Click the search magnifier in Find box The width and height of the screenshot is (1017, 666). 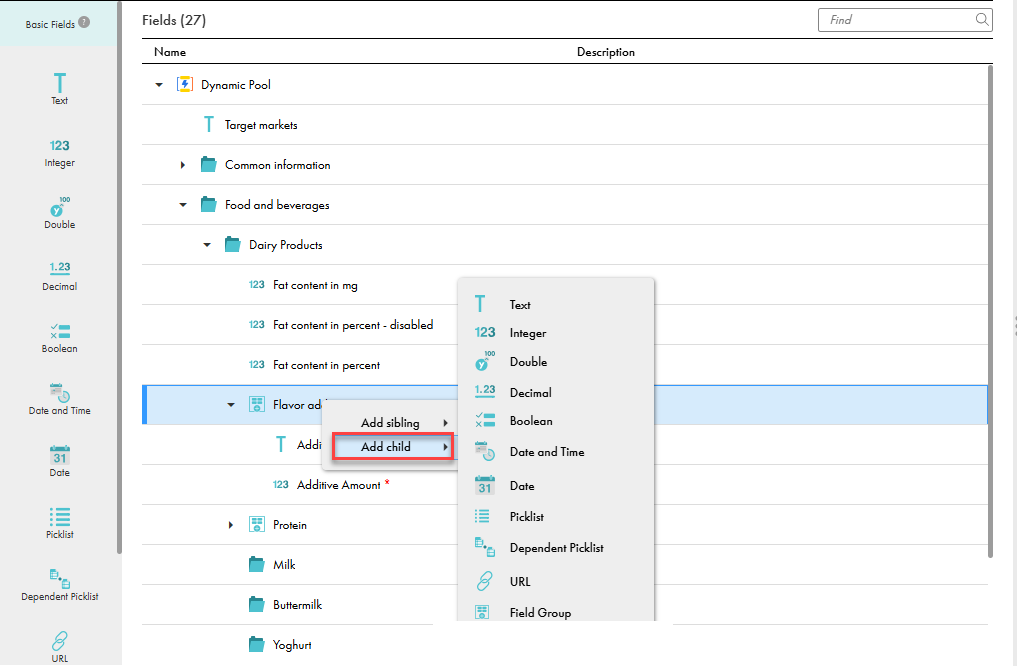(x=982, y=19)
